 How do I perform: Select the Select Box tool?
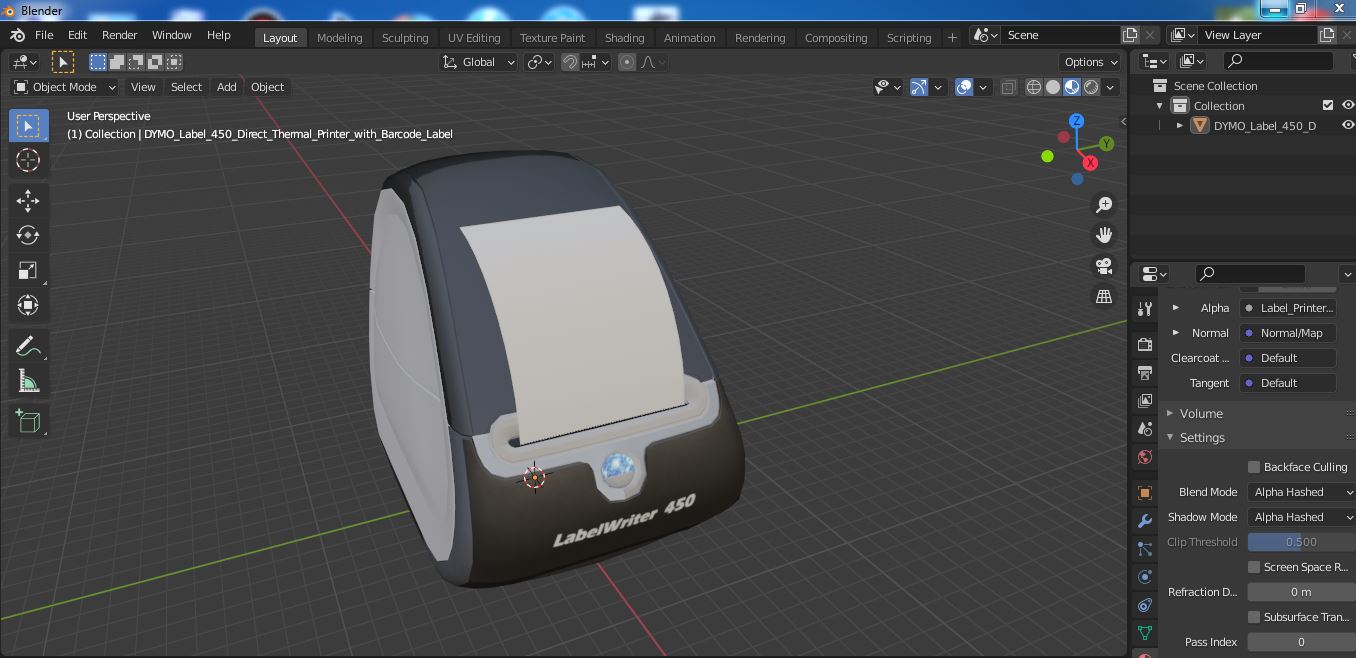point(28,125)
